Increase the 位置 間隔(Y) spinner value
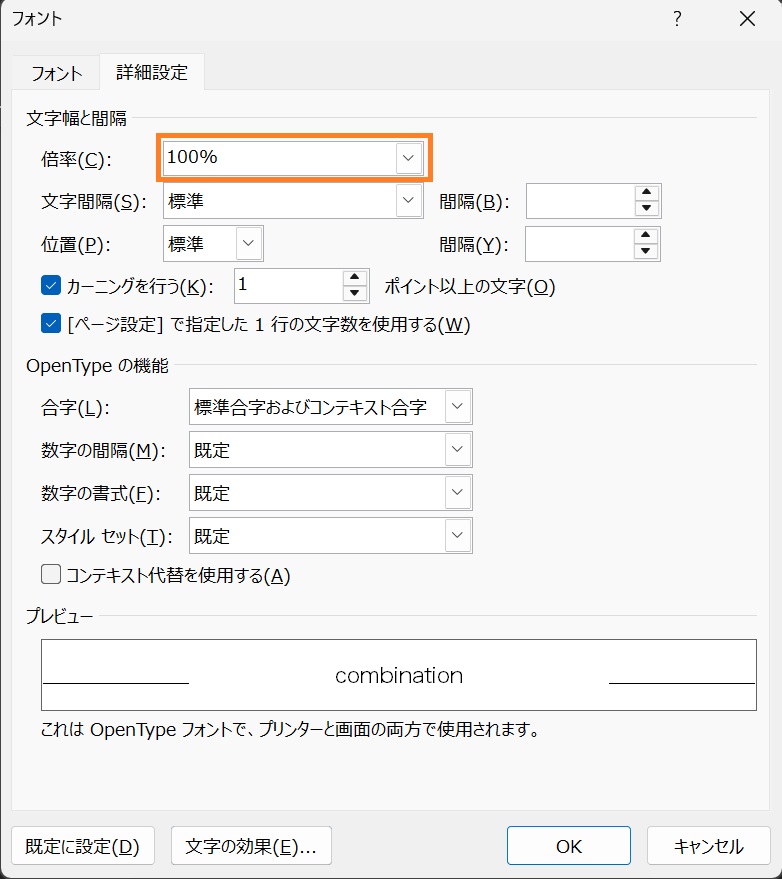 [647, 236]
